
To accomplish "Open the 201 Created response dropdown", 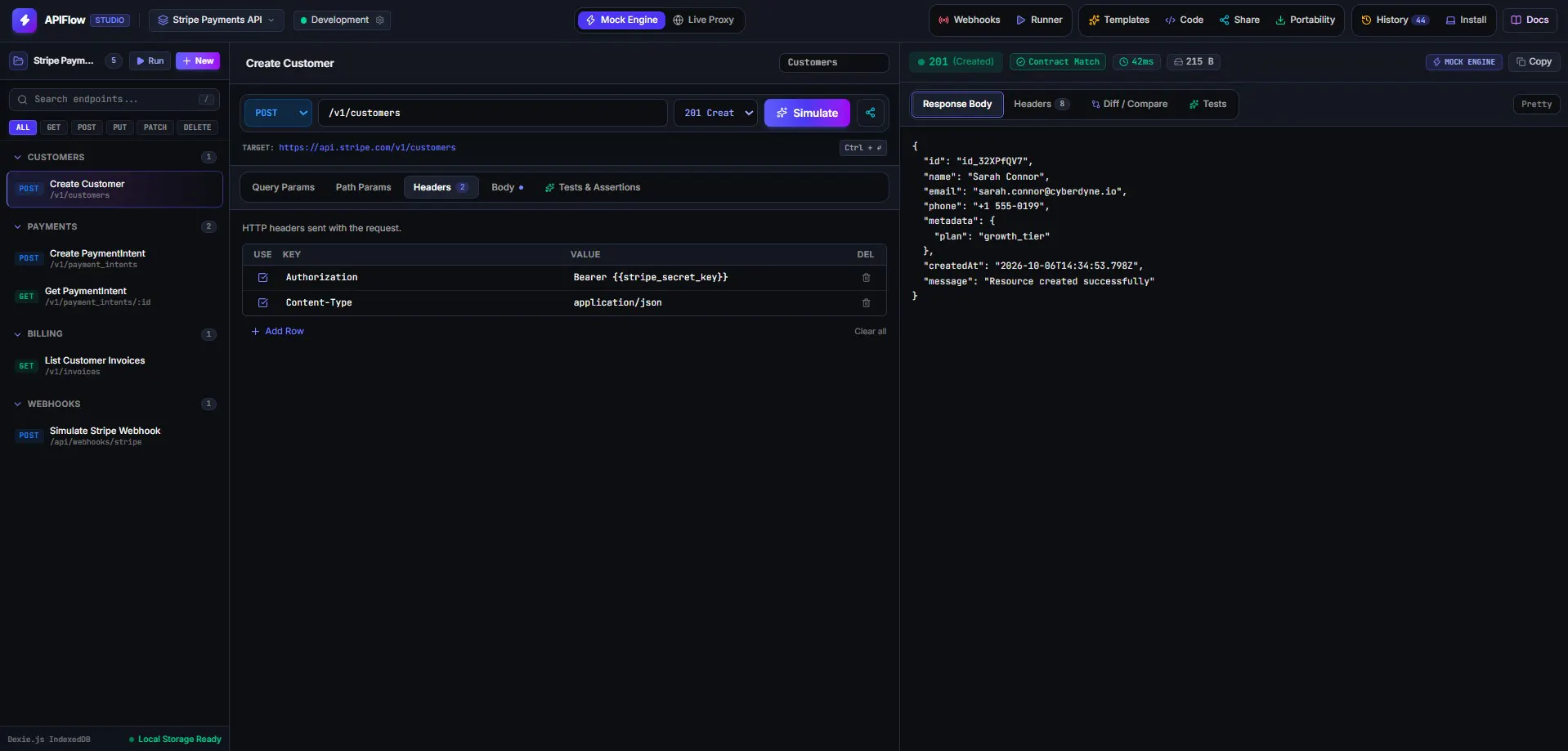I will coord(716,113).
